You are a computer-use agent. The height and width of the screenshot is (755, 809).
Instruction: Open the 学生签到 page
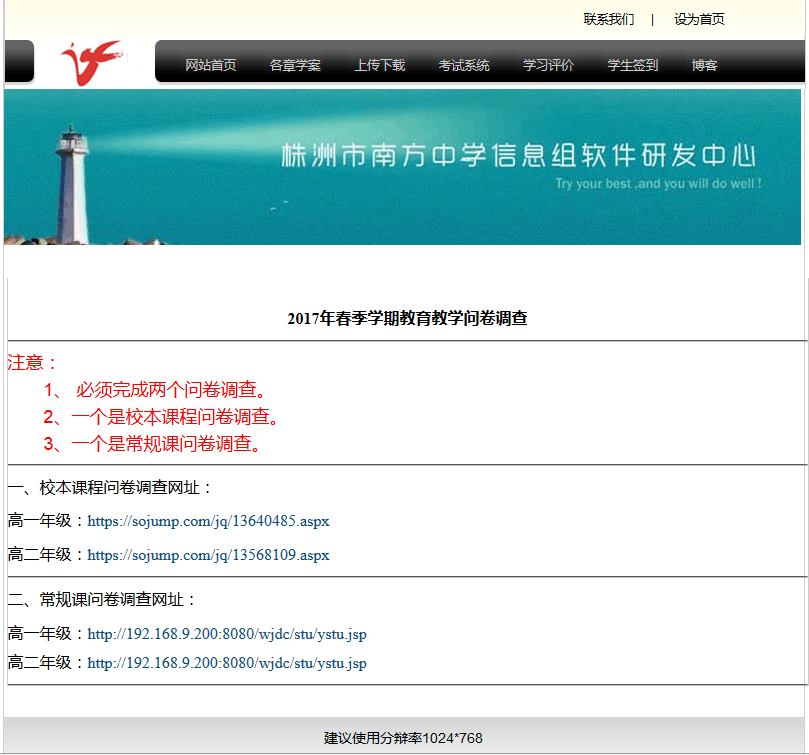pos(633,65)
